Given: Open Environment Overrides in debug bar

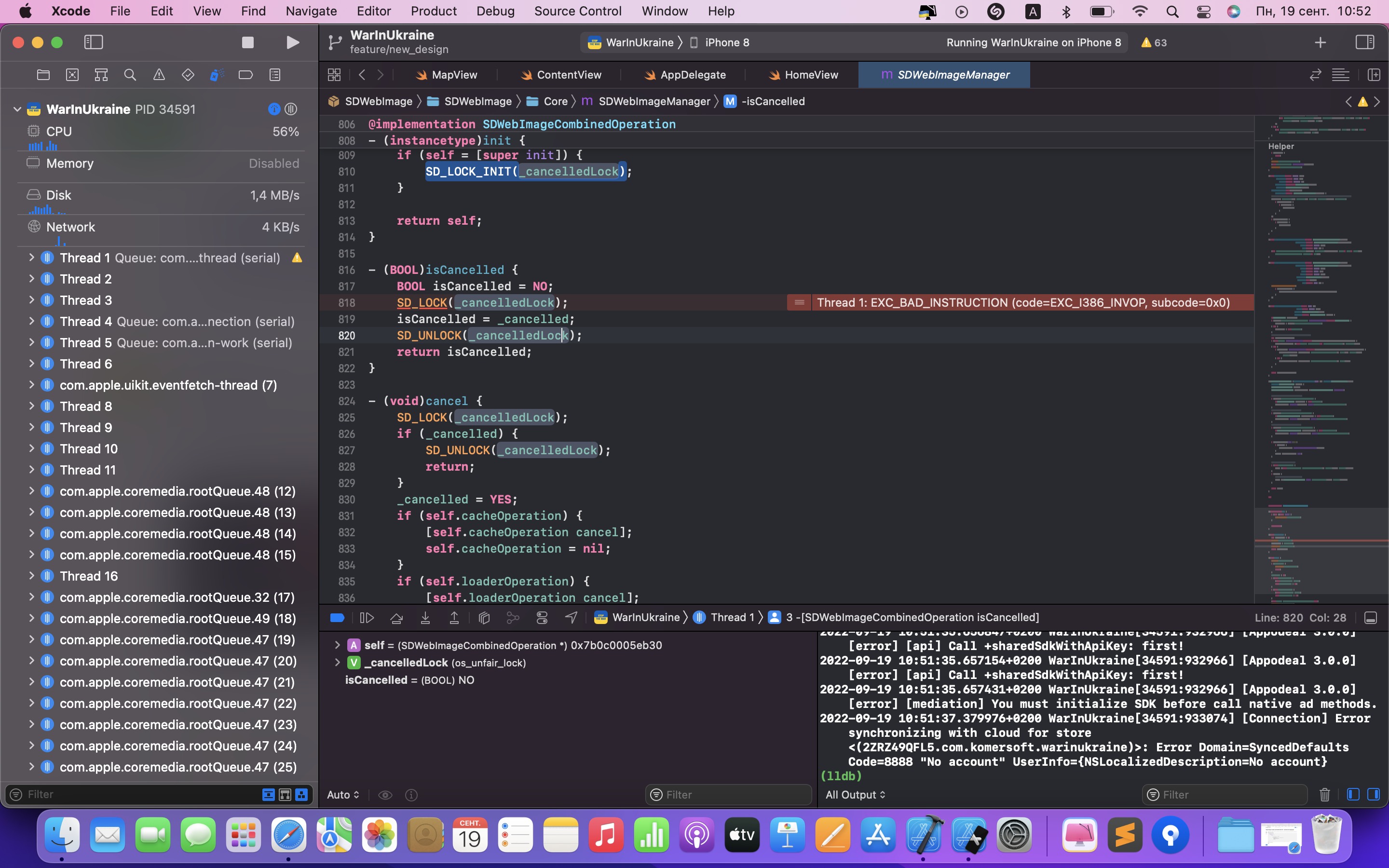Looking at the screenshot, I should tap(543, 617).
